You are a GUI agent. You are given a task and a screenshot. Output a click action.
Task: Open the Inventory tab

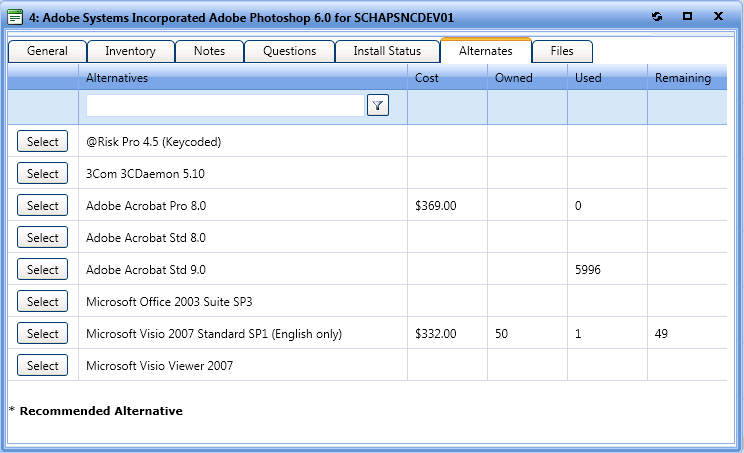click(131, 51)
